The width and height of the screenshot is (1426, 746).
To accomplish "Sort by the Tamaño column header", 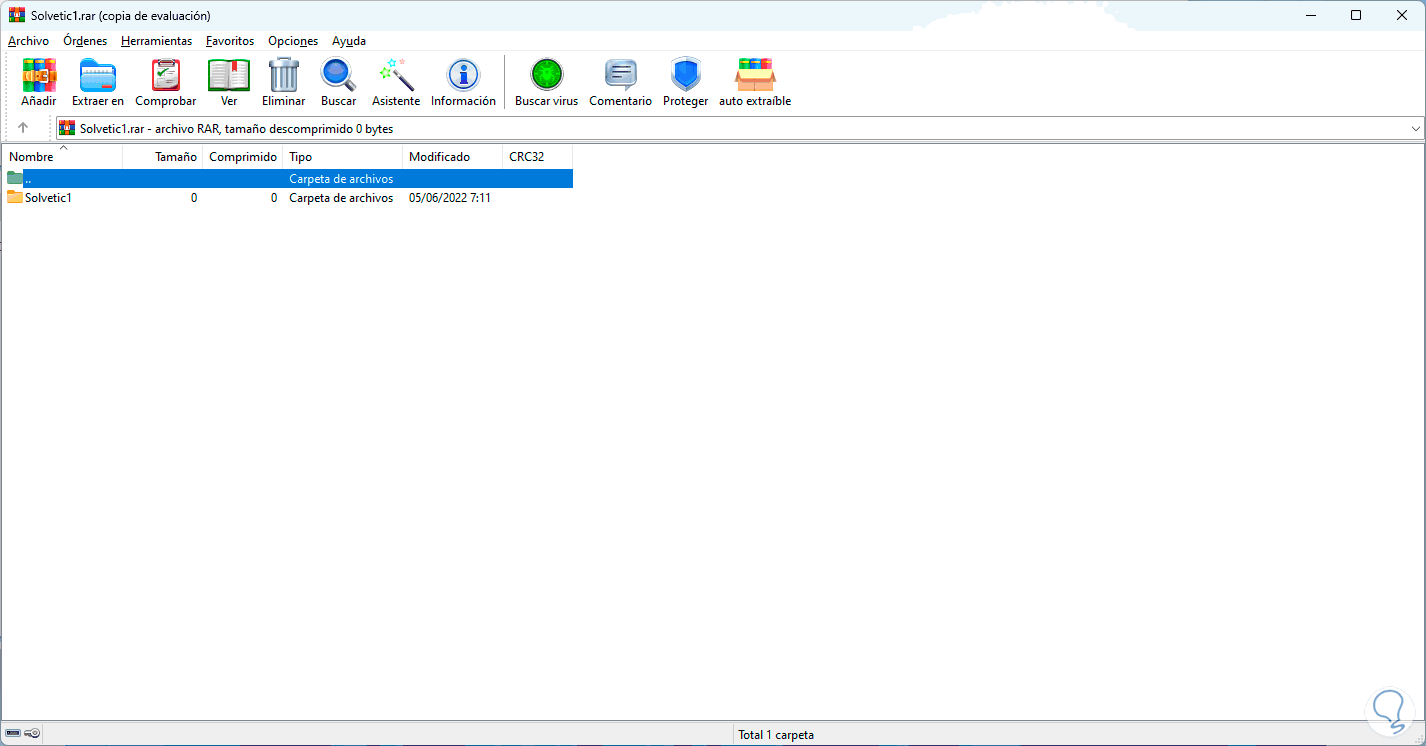I will pyautogui.click(x=163, y=156).
